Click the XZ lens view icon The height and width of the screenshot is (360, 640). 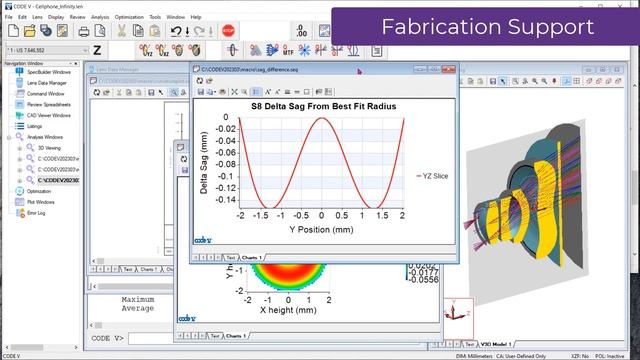tap(162, 50)
